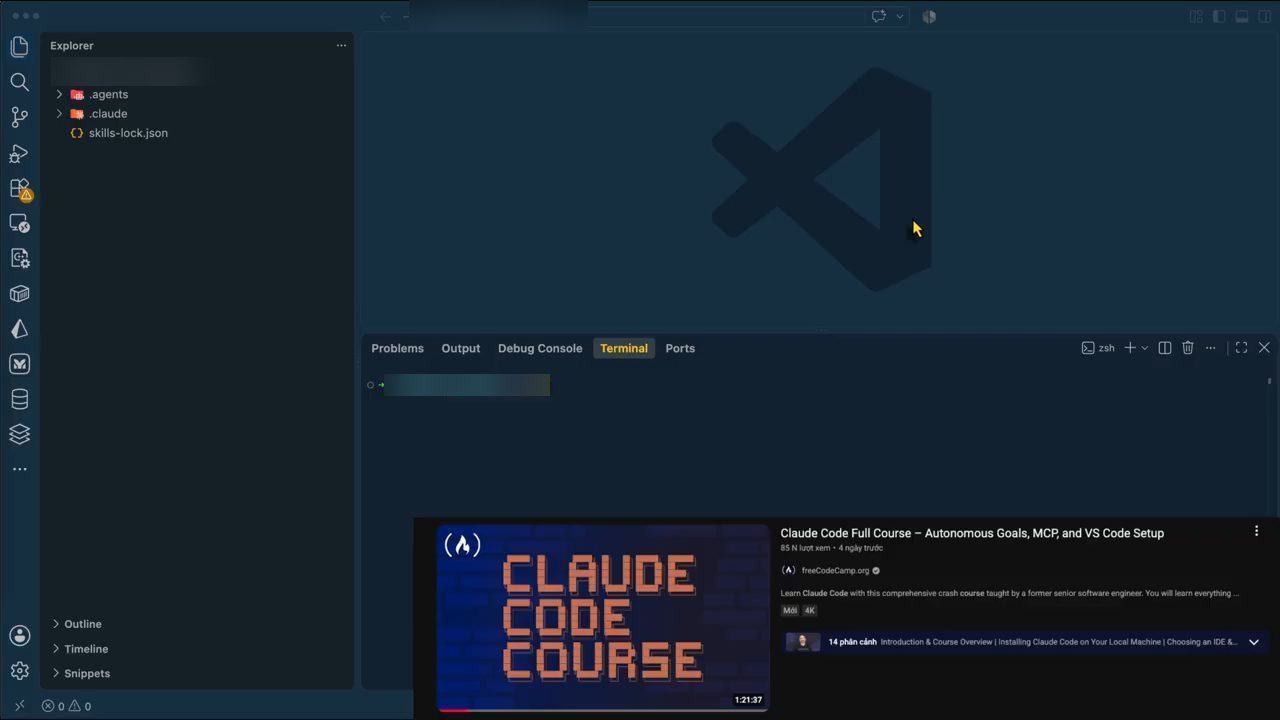Open the Copilot chat icon in title bar
The width and height of the screenshot is (1280, 720).
pyautogui.click(x=879, y=16)
